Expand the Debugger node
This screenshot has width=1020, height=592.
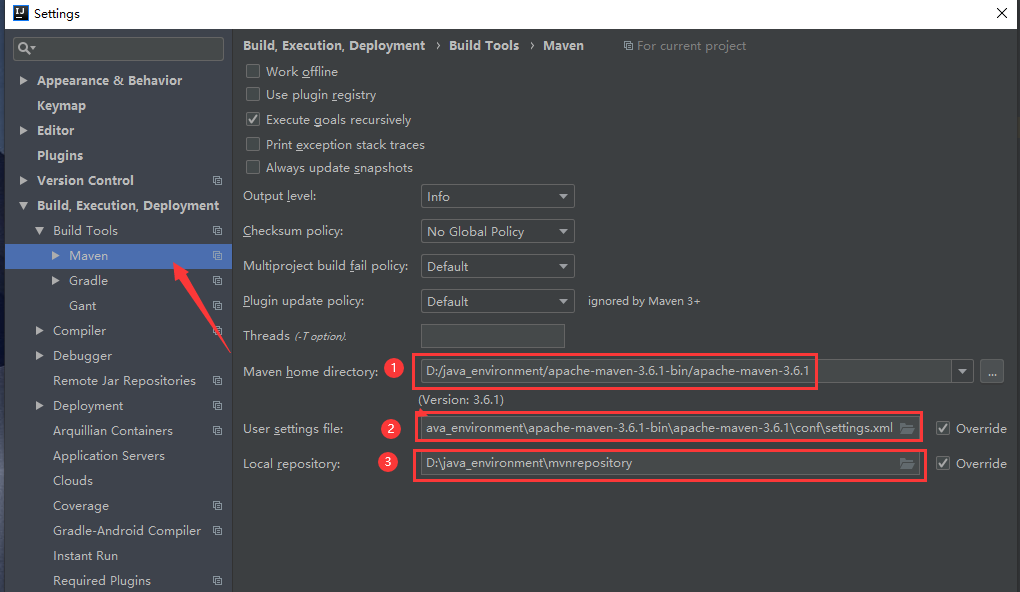(x=40, y=355)
